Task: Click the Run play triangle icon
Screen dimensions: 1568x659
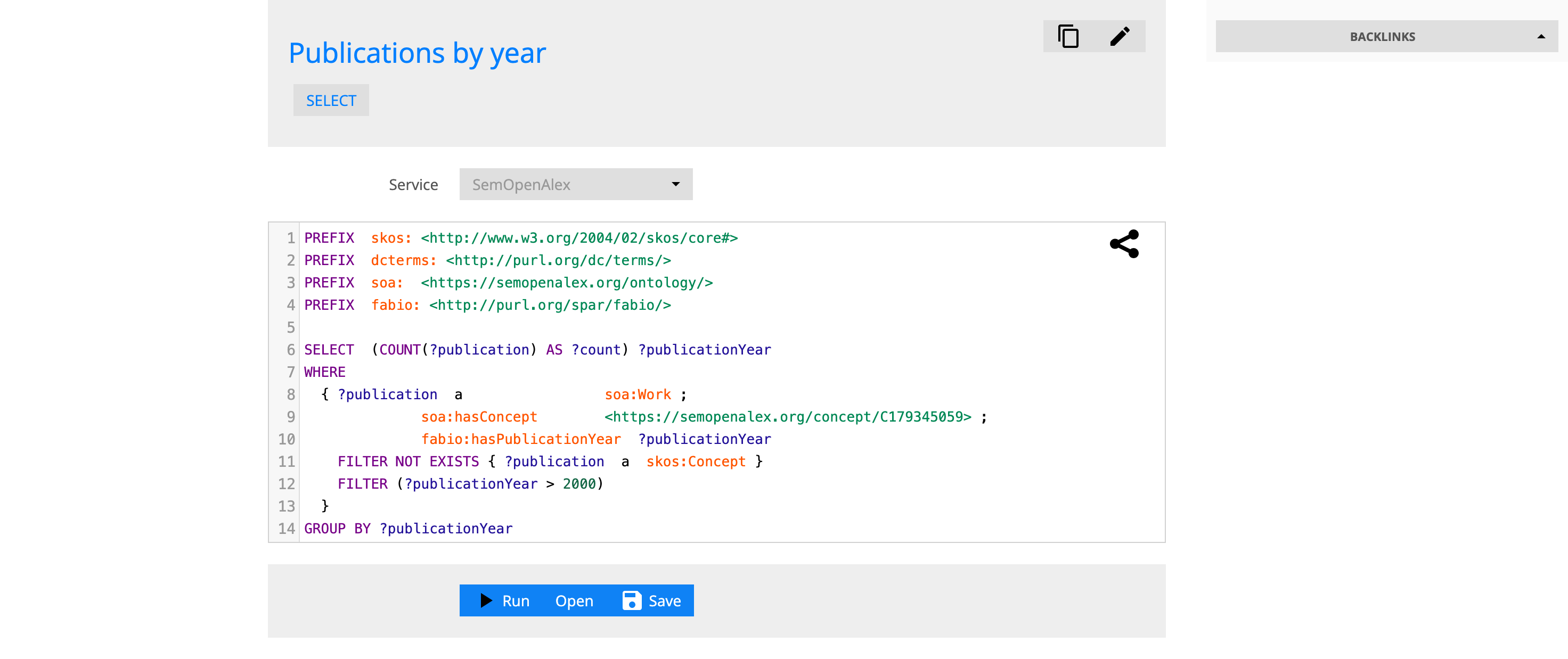Action: tap(486, 600)
